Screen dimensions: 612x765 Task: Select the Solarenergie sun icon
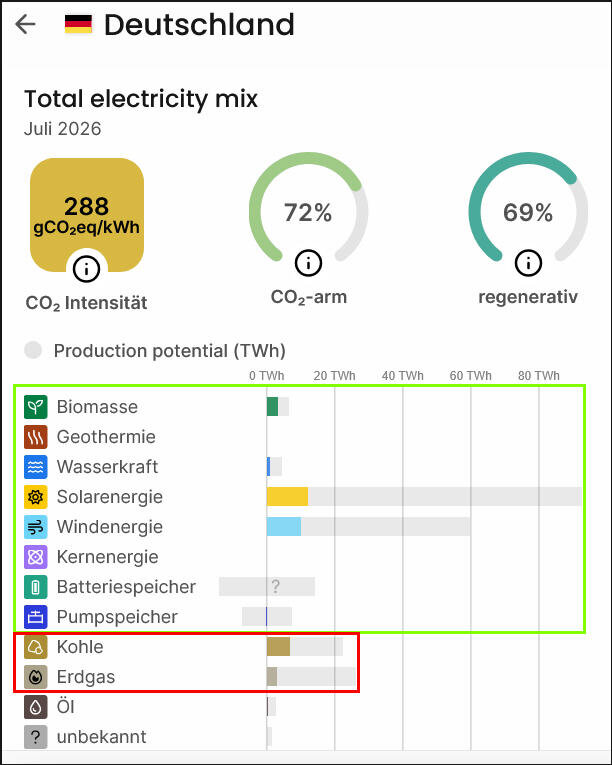pos(36,497)
